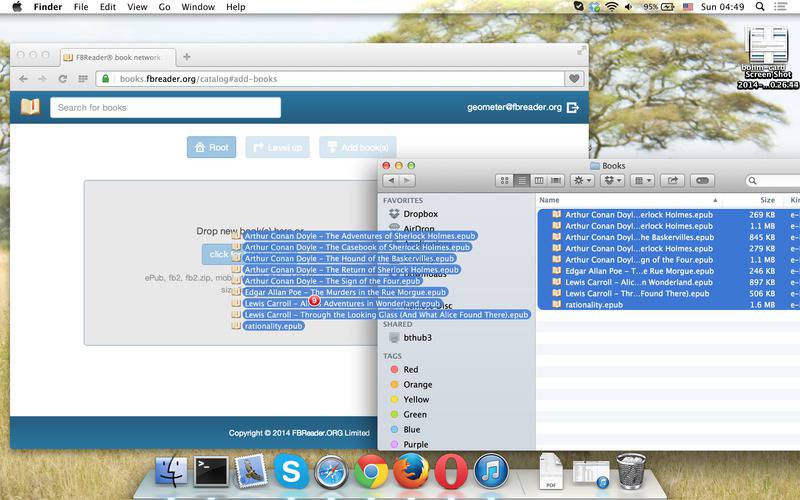Click the Search for books field

click(x=165, y=108)
